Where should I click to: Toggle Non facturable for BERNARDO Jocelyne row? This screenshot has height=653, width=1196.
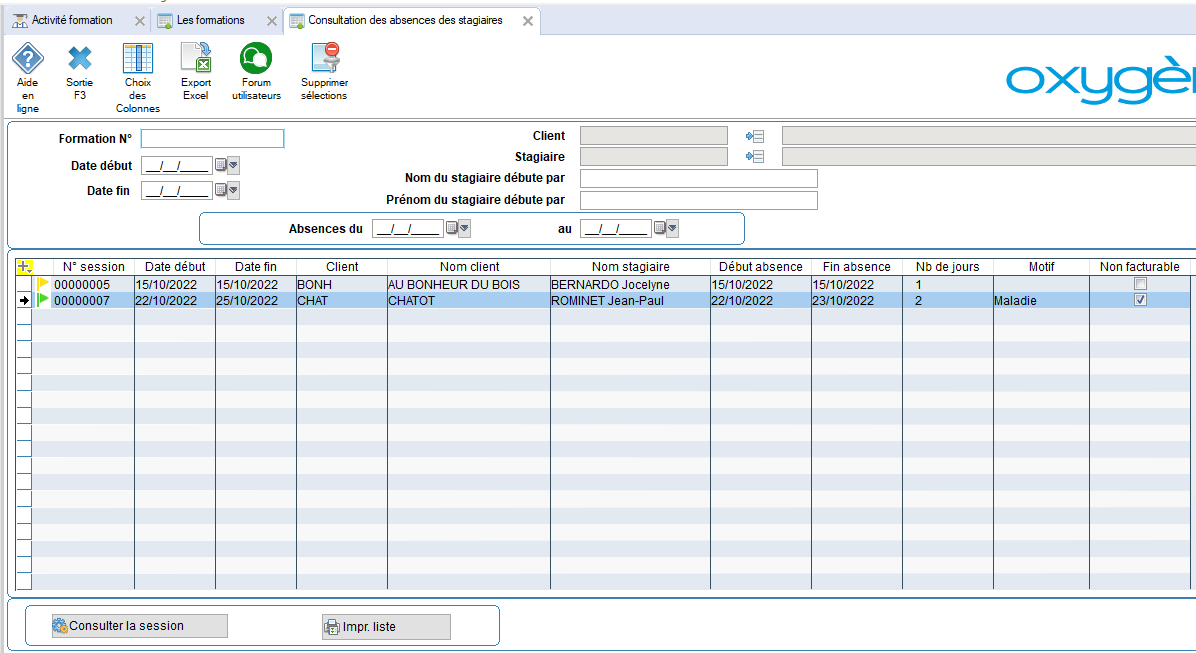[x=1140, y=285]
